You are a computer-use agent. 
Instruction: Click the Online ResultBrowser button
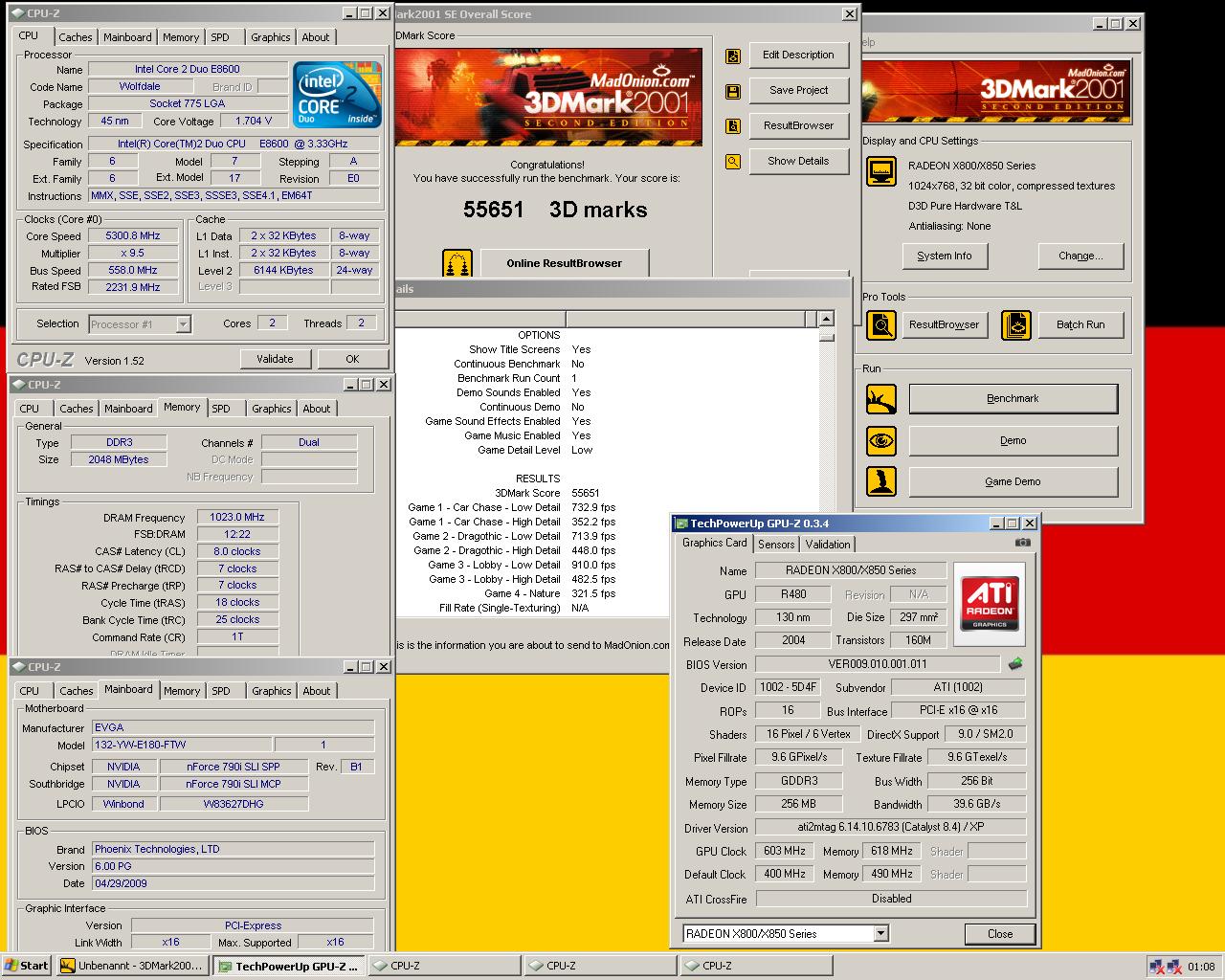click(x=564, y=263)
